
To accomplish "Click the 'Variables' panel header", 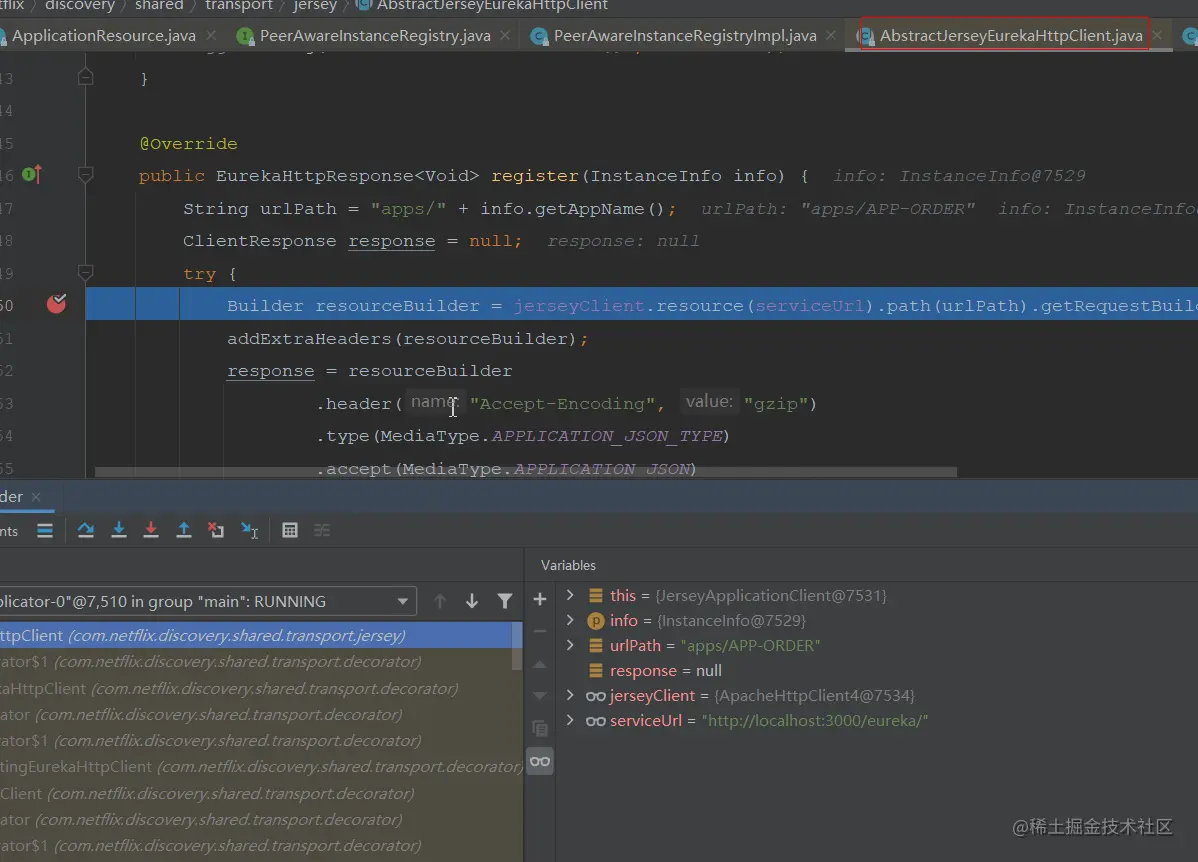I will (x=568, y=565).
